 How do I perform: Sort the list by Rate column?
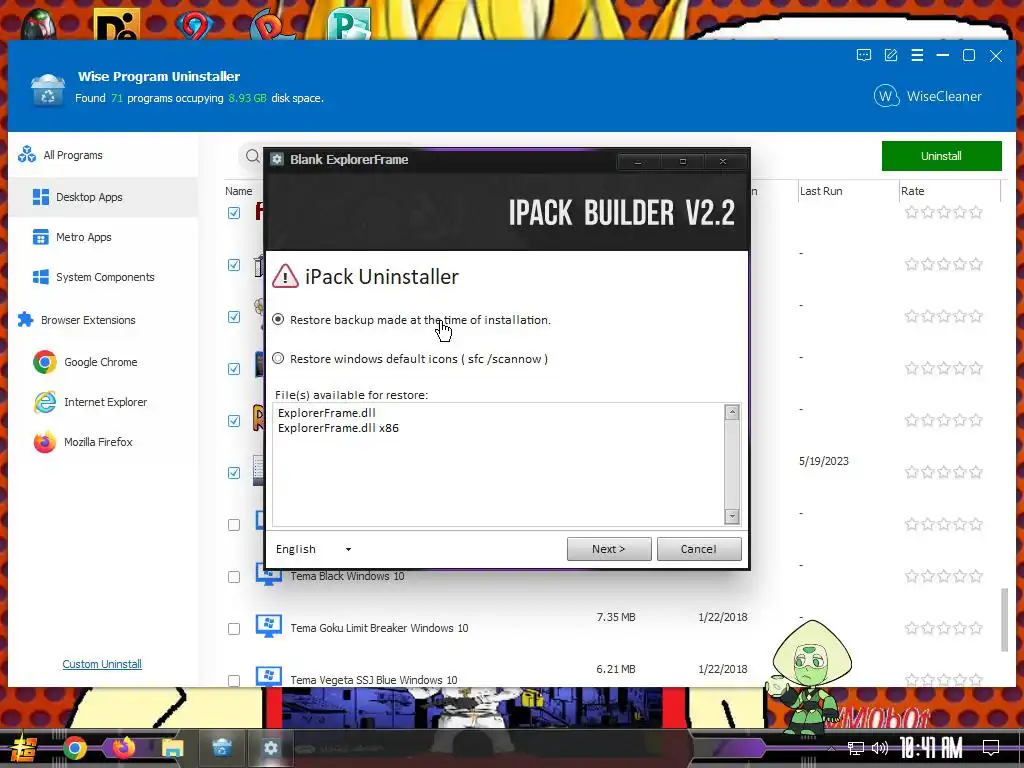click(912, 191)
